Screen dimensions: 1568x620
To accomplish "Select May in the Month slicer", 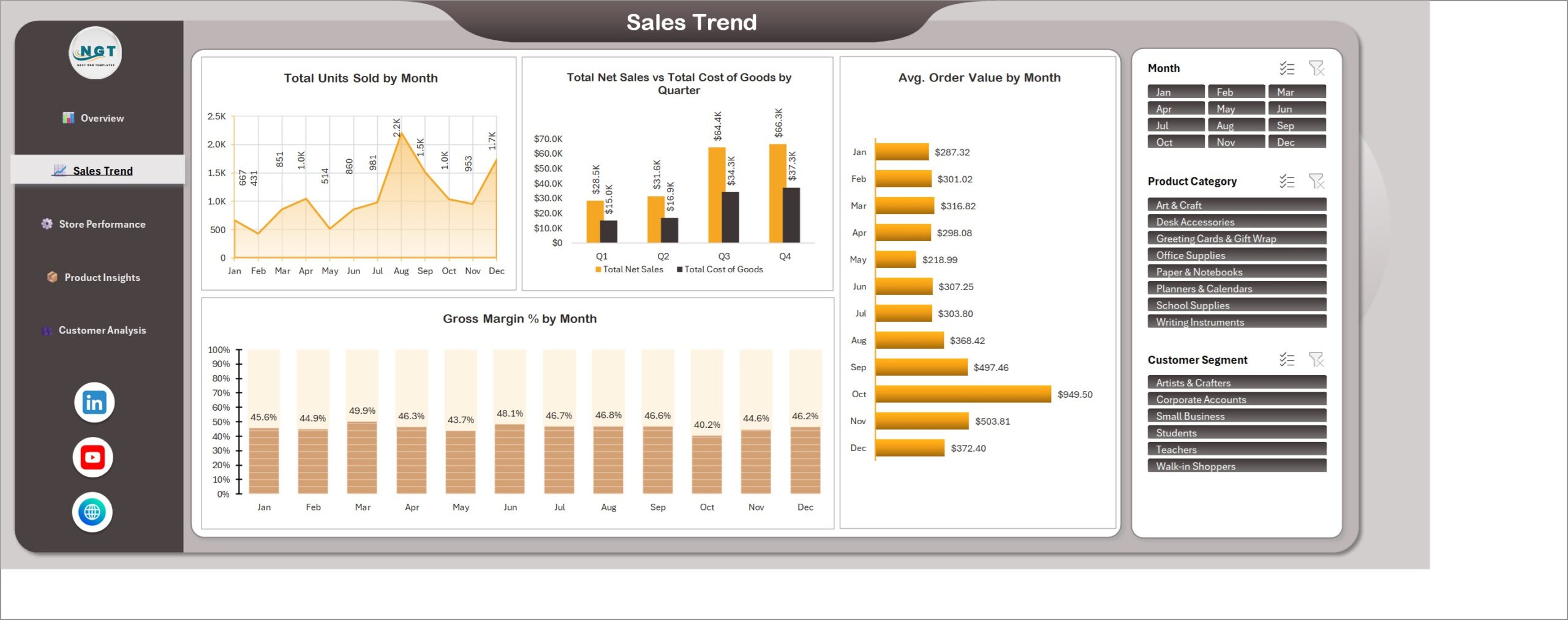I will (x=1236, y=108).
